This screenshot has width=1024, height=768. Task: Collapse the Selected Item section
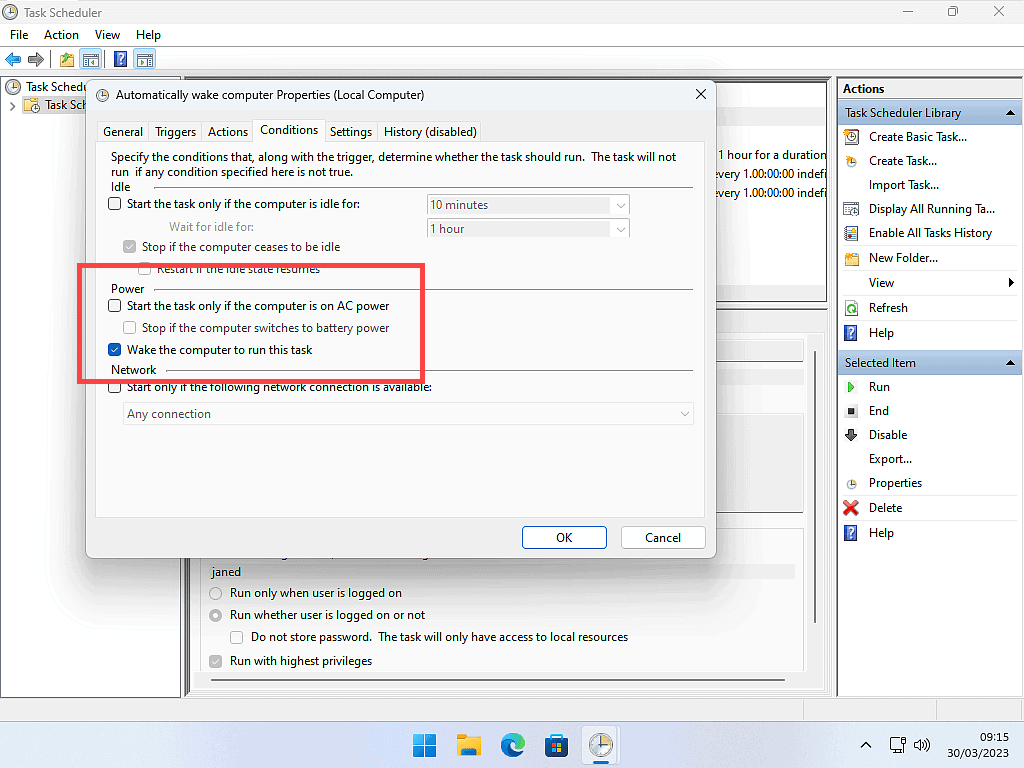[x=1011, y=363]
